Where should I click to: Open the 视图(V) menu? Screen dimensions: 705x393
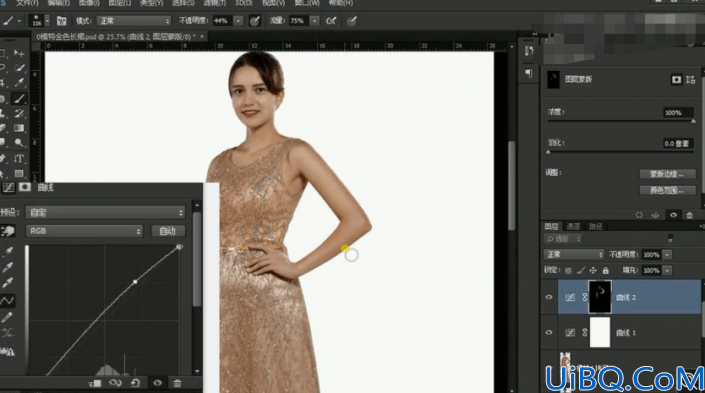pyautogui.click(x=273, y=3)
